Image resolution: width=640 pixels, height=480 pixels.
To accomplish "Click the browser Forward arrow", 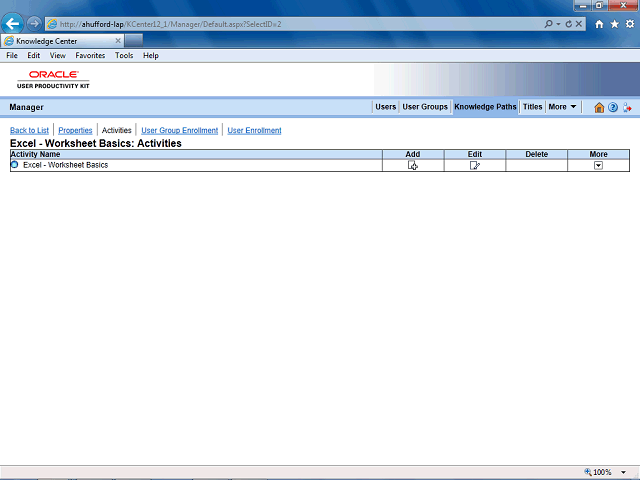I will tap(34, 24).
